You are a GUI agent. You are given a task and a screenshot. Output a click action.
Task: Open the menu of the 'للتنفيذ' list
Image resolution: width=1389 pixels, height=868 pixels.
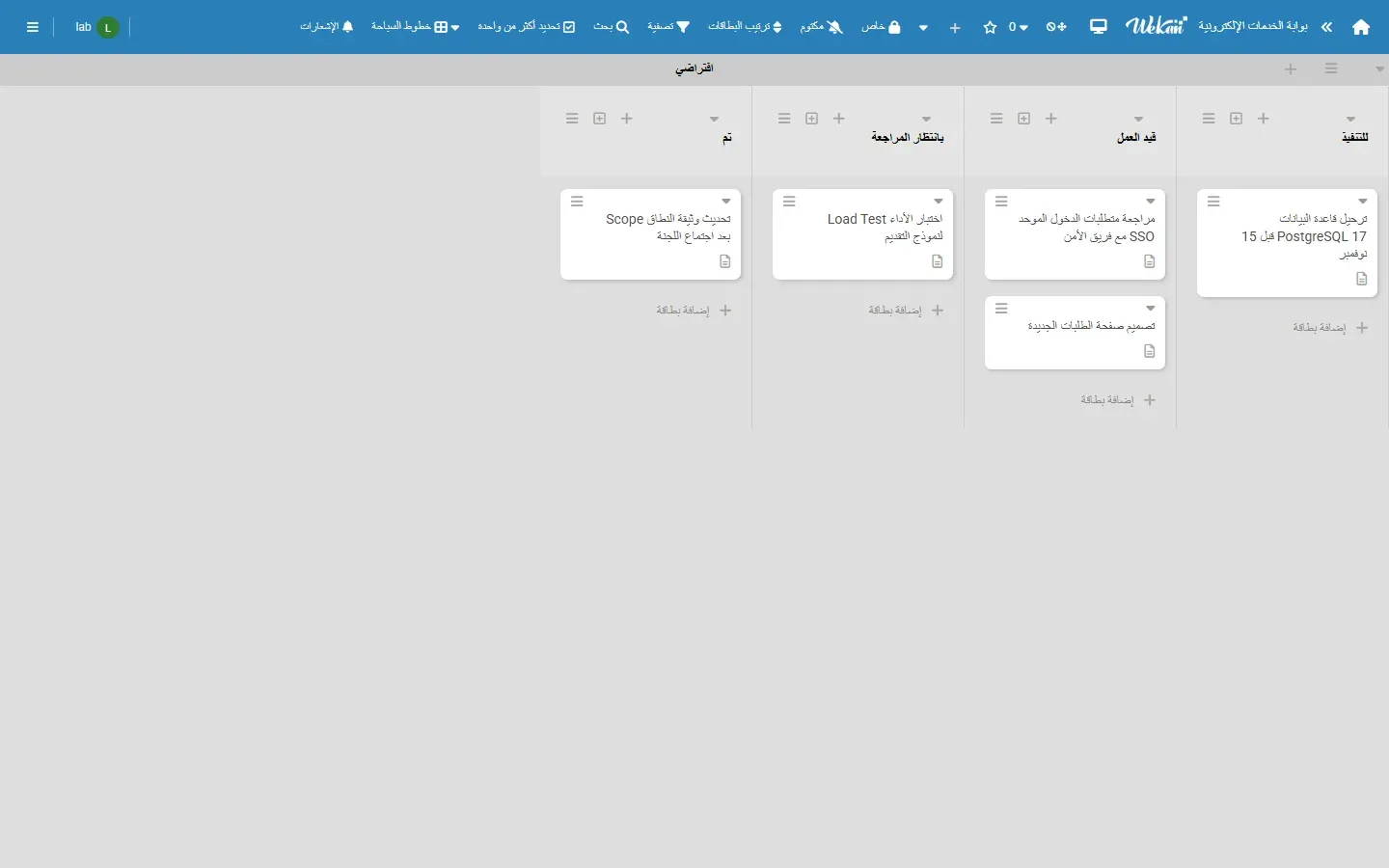(x=1210, y=119)
